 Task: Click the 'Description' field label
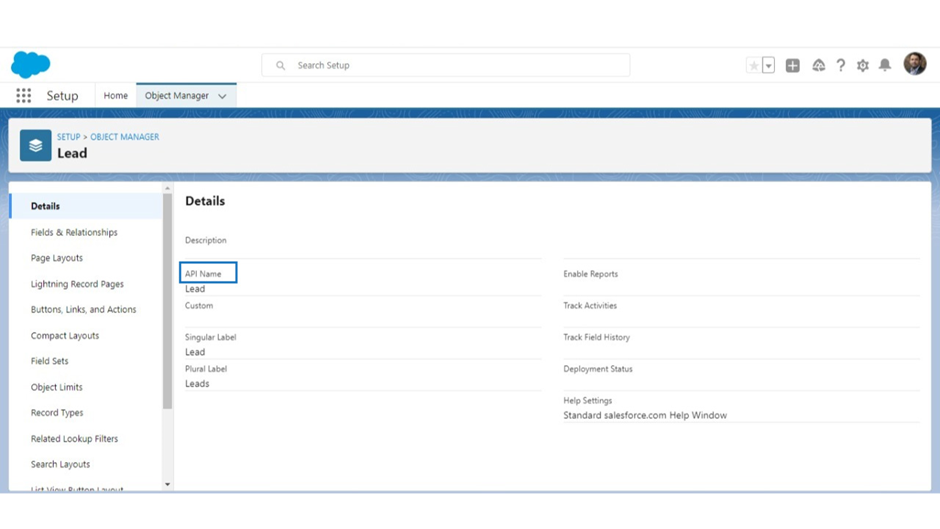[x=206, y=240]
